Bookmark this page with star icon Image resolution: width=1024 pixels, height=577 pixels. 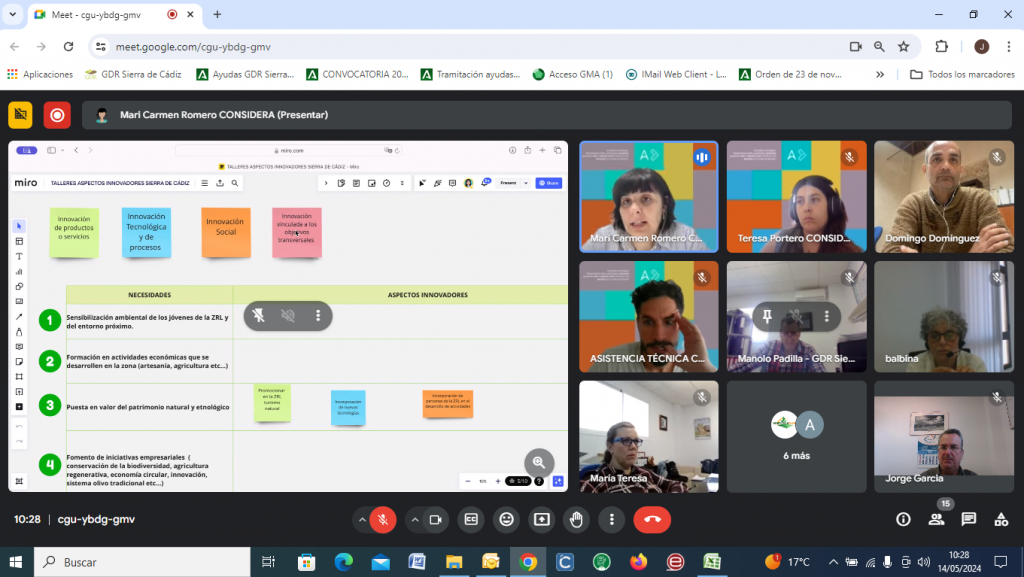(903, 46)
